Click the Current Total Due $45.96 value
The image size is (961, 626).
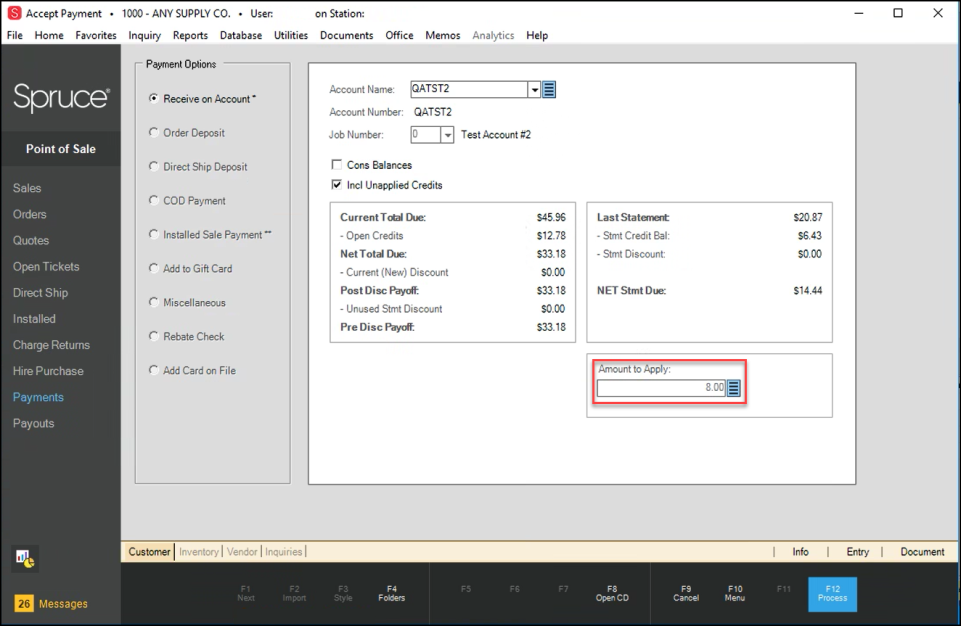551,217
